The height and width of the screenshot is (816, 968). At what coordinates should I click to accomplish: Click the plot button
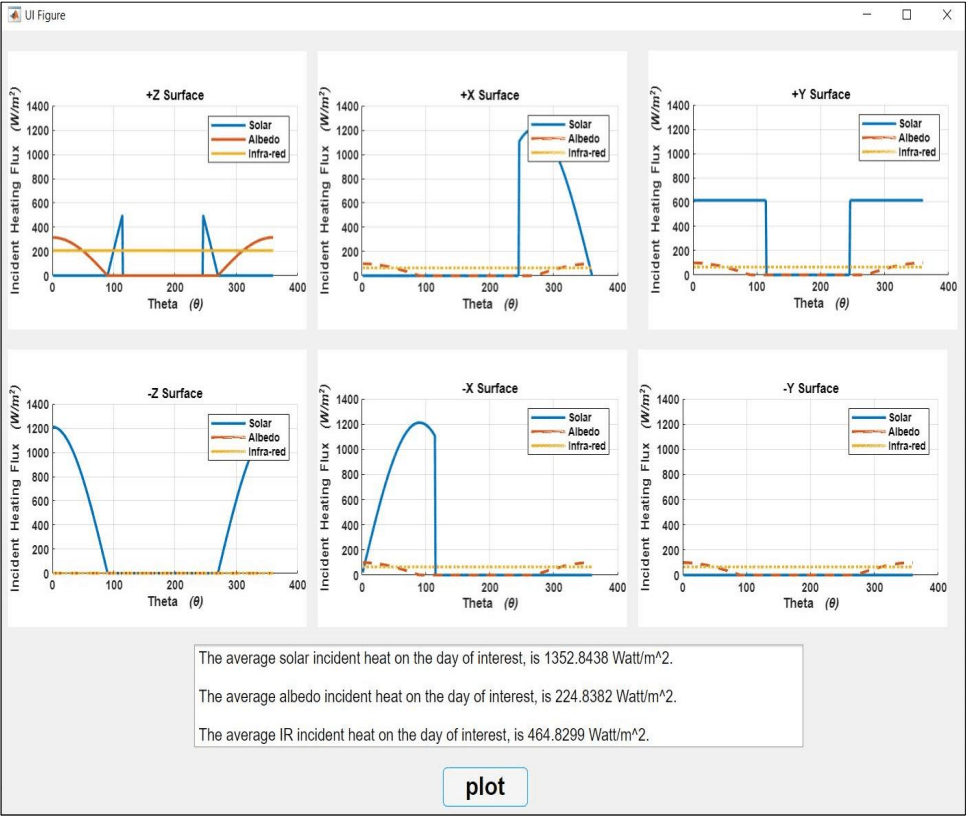click(485, 787)
